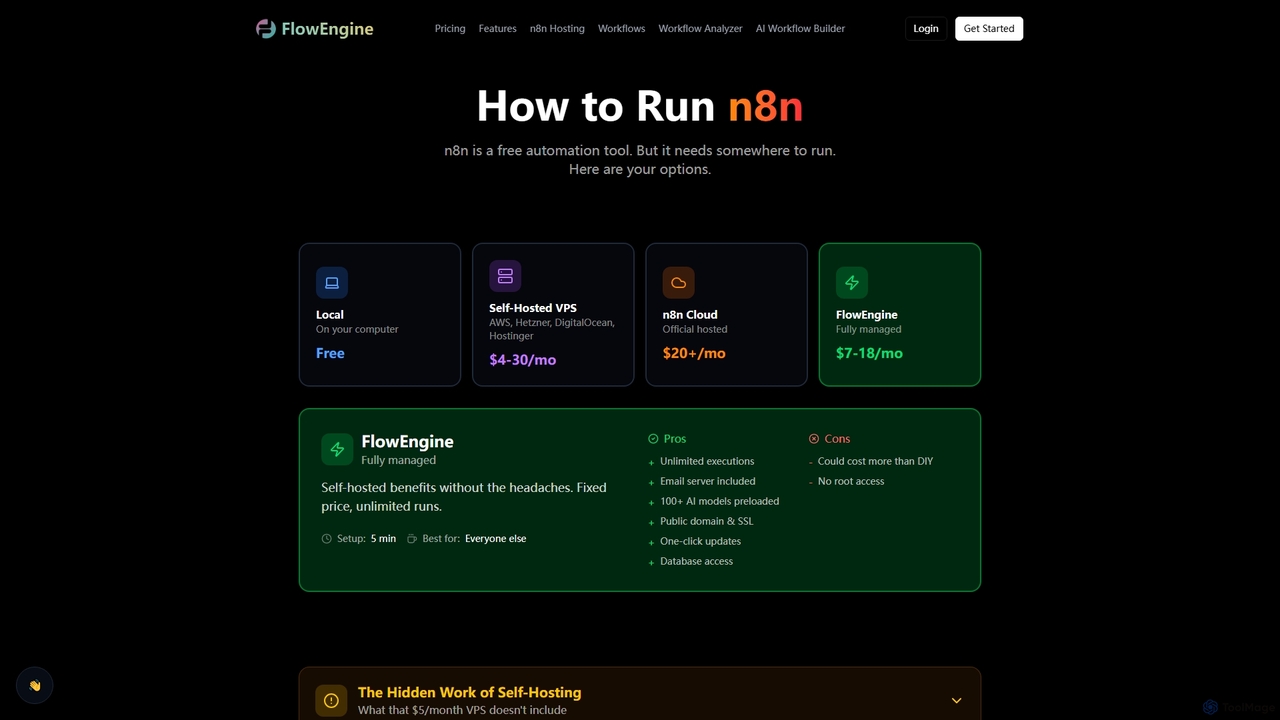Click the Free price text
1280x720 pixels.
[330, 353]
